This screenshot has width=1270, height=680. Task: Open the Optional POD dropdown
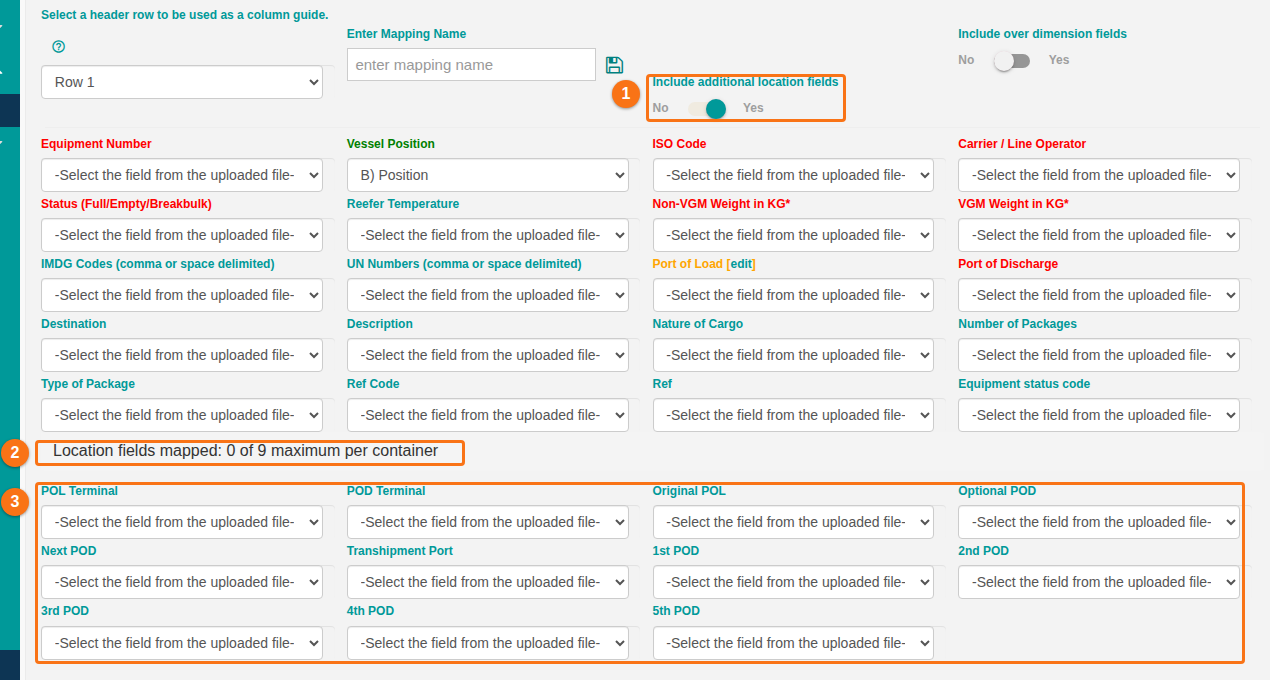coord(1099,522)
